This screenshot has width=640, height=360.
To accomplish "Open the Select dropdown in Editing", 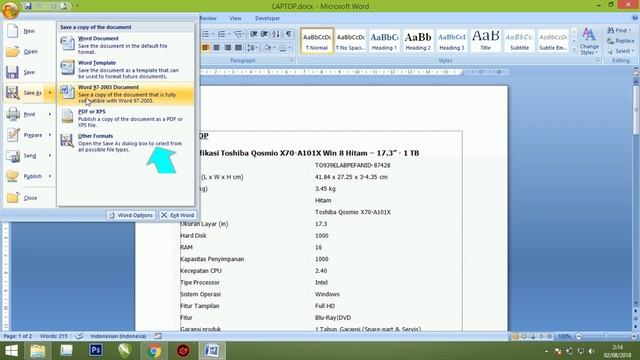I will (620, 51).
